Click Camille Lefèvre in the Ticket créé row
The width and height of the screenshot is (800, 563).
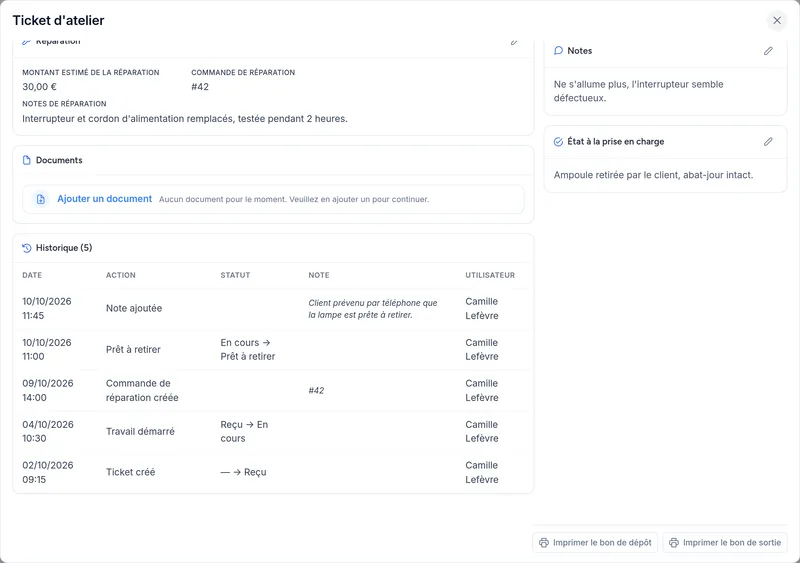482,472
